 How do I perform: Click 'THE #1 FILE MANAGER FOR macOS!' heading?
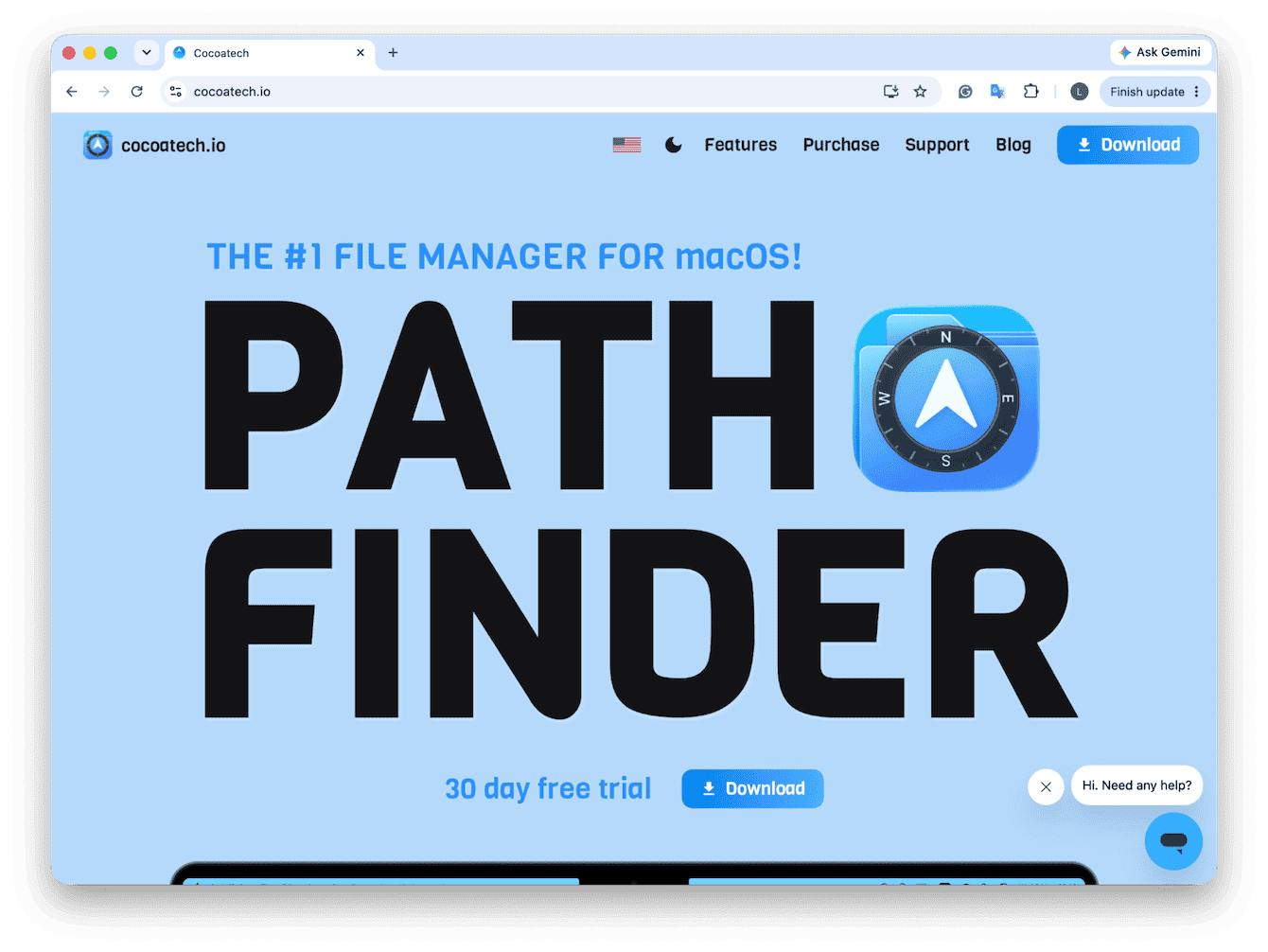(x=504, y=256)
